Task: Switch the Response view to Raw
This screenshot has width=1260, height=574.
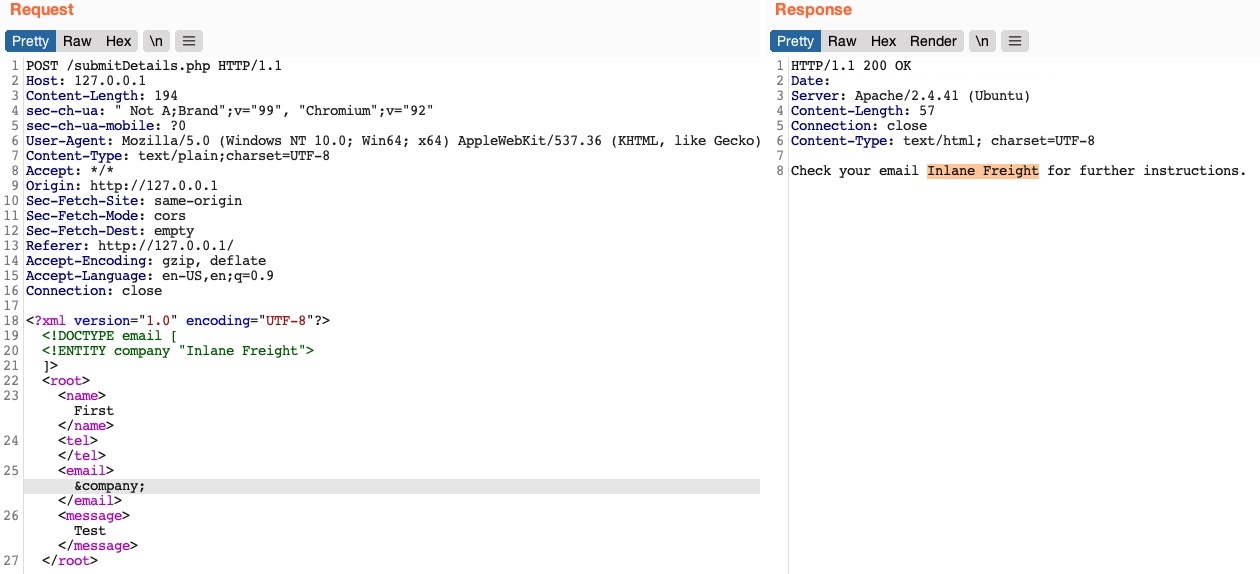Action: click(842, 41)
